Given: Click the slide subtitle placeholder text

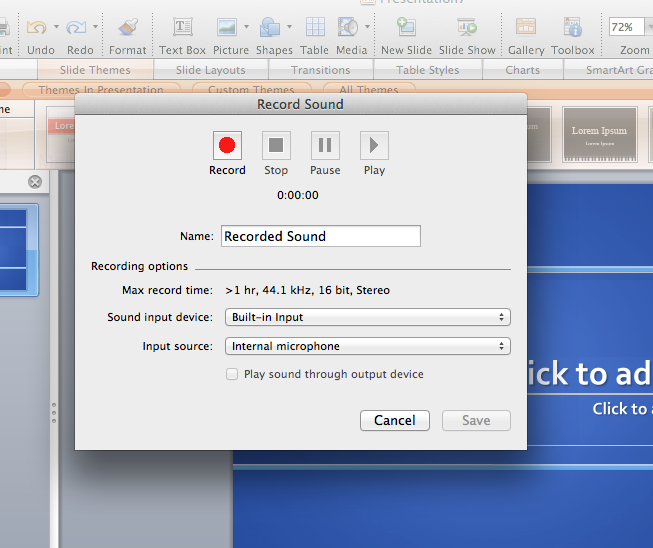Looking at the screenshot, I should [x=623, y=409].
